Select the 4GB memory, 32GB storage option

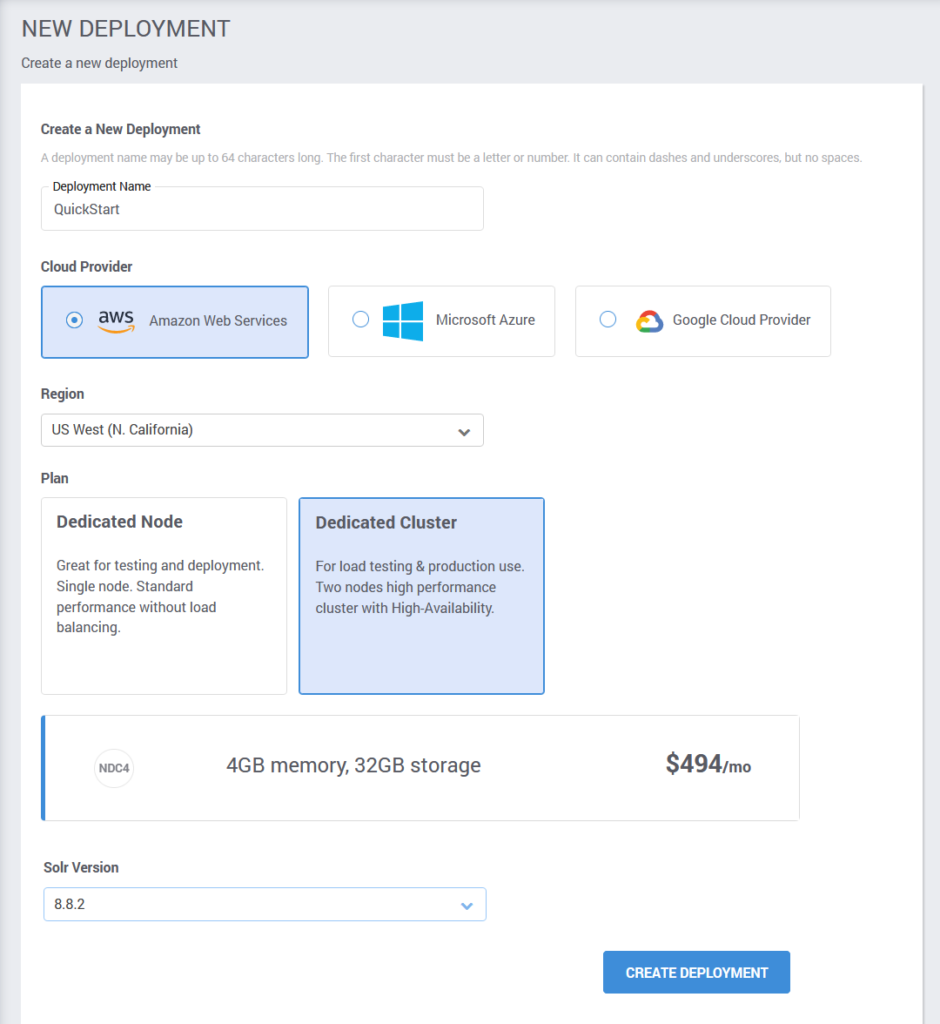point(420,768)
